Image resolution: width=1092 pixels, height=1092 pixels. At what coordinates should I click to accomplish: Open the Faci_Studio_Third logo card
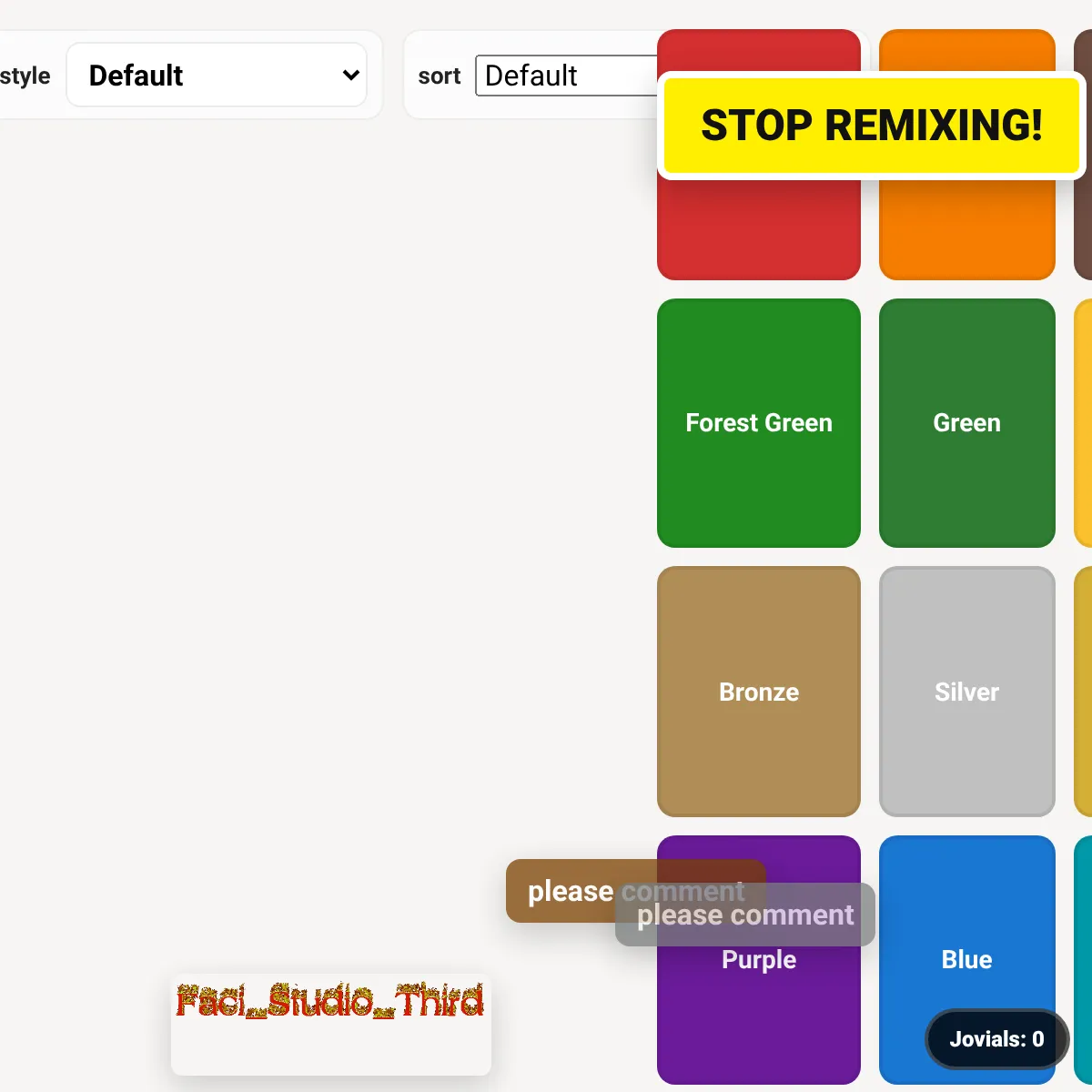coord(330,1024)
